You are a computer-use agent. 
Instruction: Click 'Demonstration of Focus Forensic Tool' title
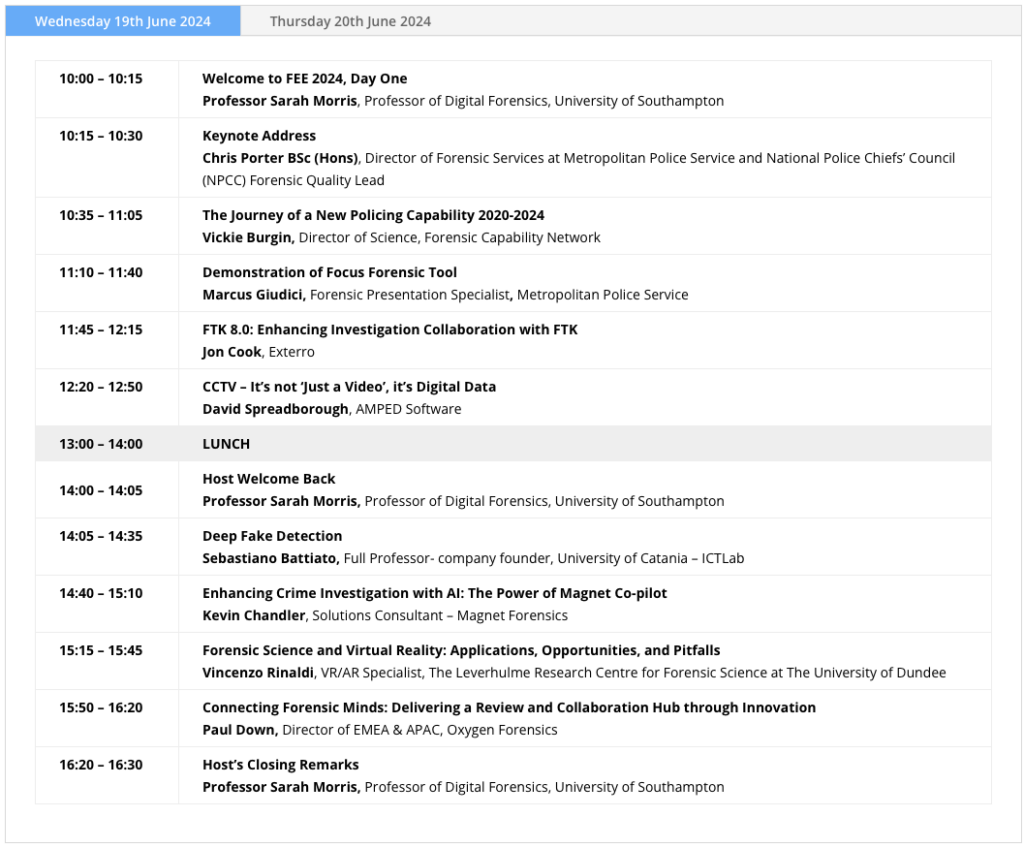330,272
